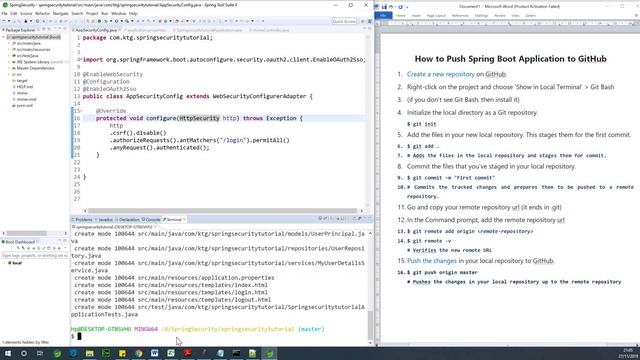Screen dimensions: 640x360
Task: Click the Spring Boot run toolbar icon
Action: tap(99, 21)
